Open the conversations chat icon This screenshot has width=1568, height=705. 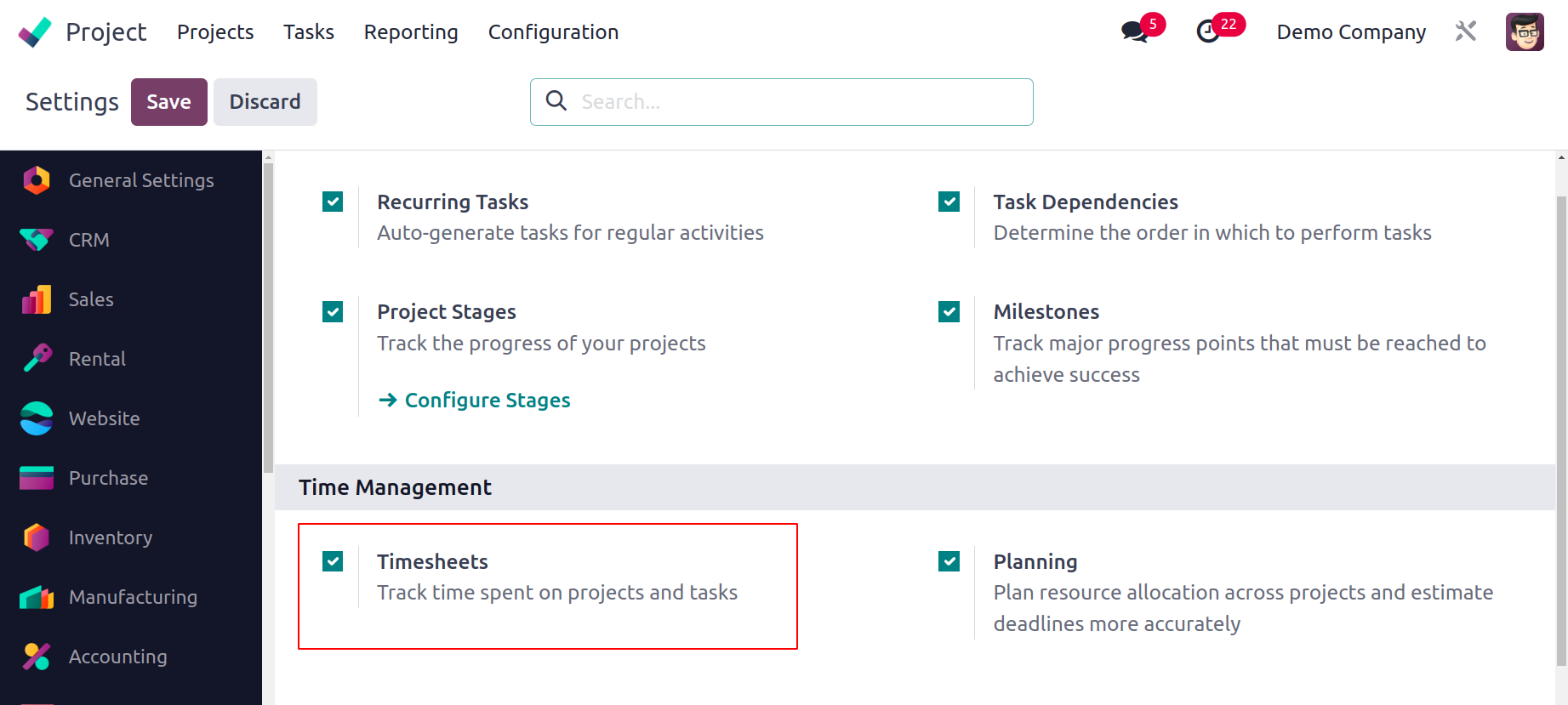coord(1134,32)
